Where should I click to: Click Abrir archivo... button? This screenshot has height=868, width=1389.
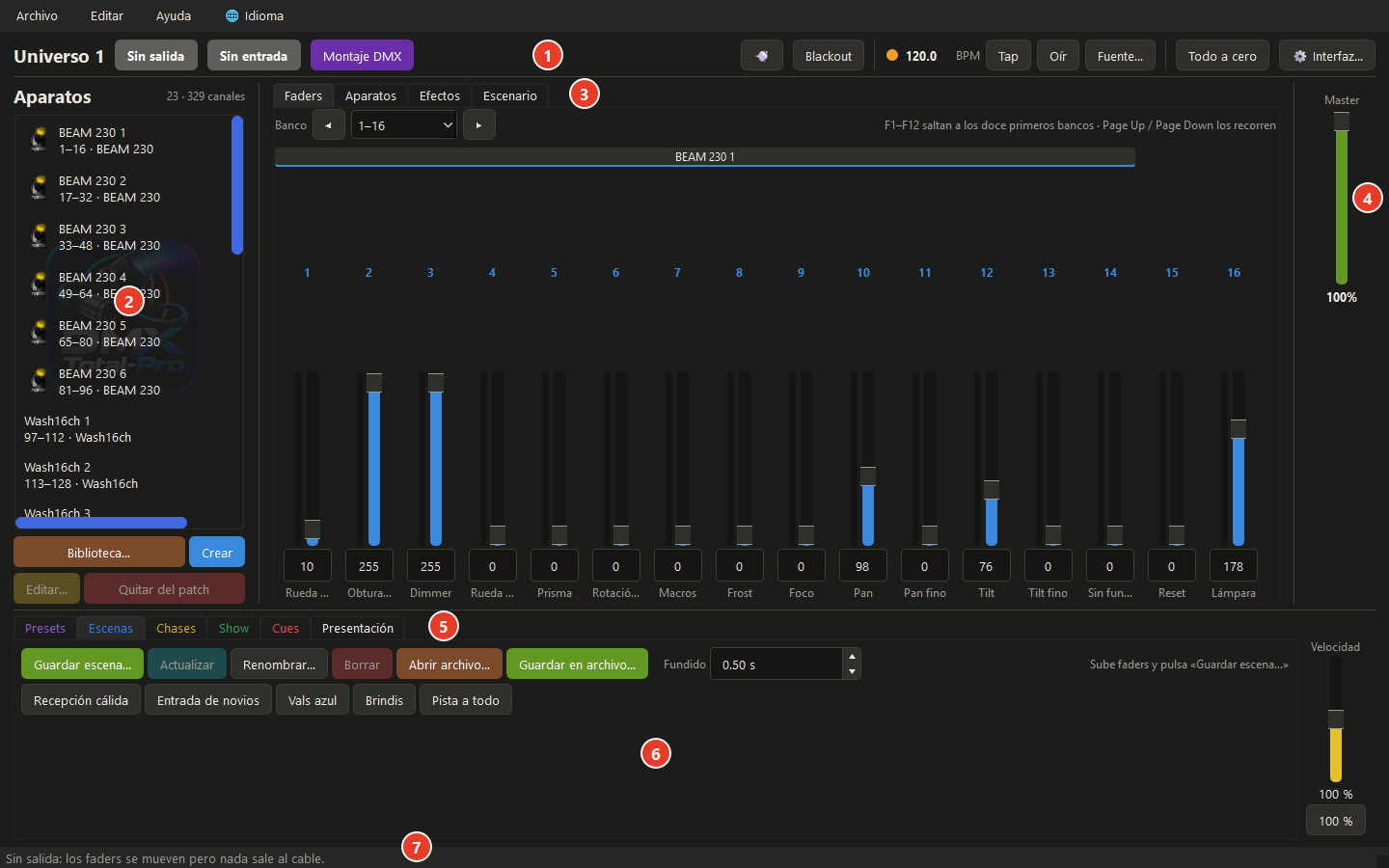[x=449, y=665]
